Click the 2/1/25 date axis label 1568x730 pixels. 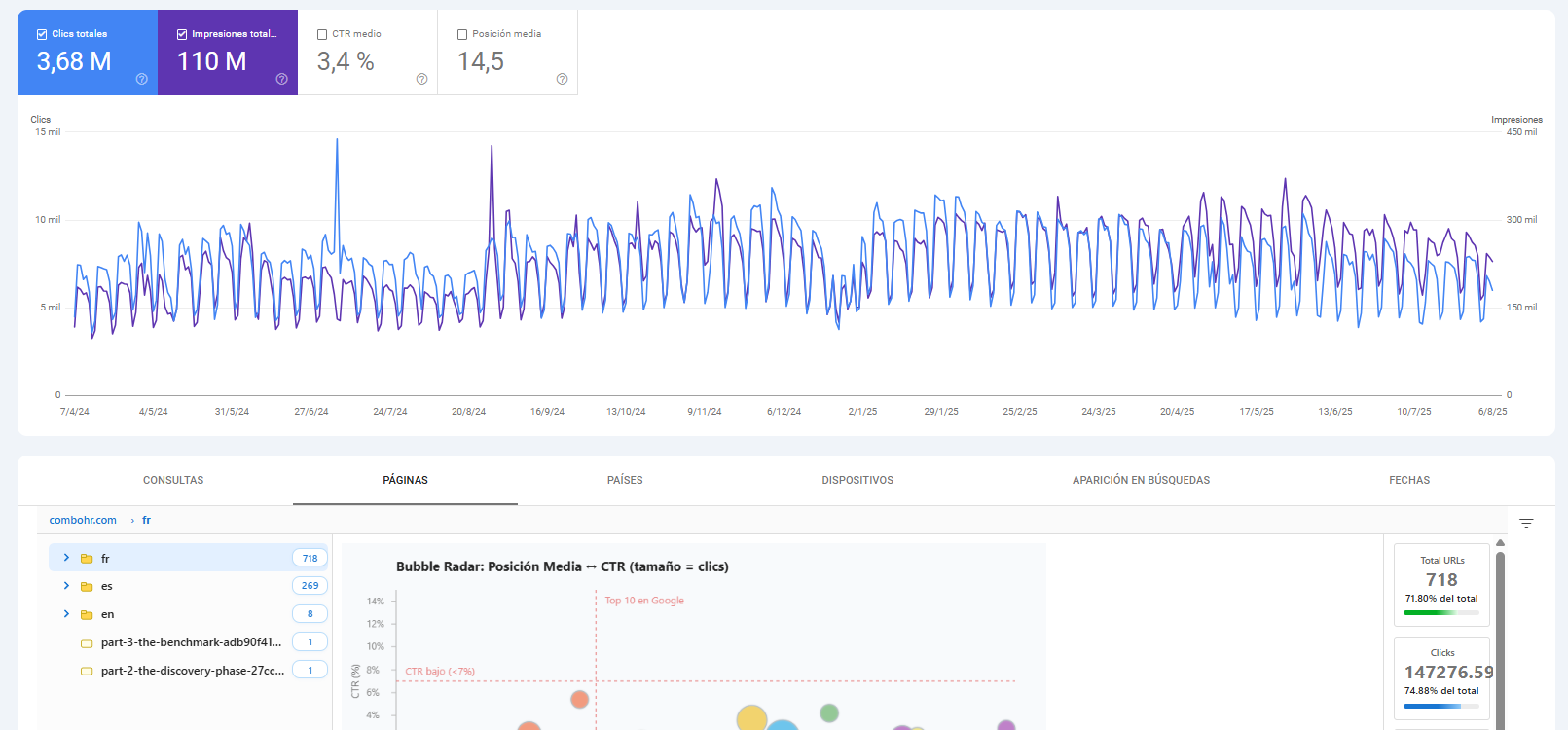[862, 412]
